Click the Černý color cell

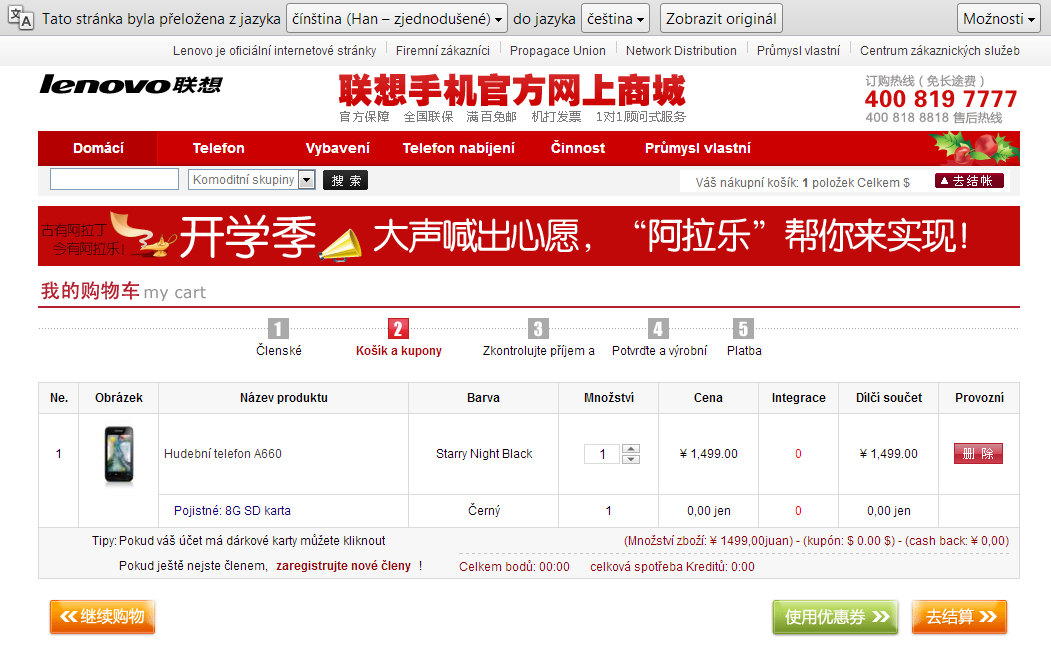484,511
